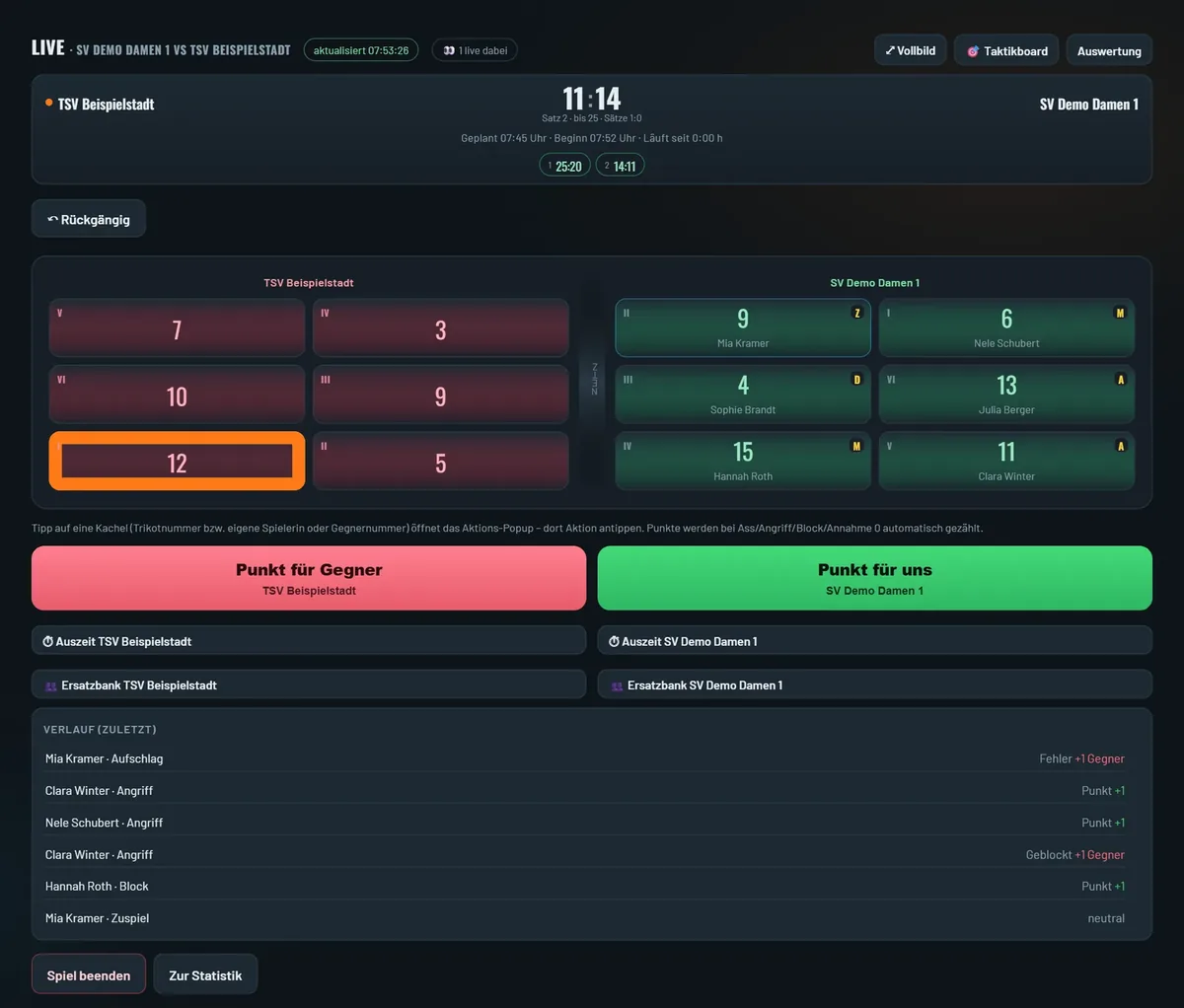This screenshot has height=1008, width=1184.
Task: Award Punkt für uns
Action: 875,578
